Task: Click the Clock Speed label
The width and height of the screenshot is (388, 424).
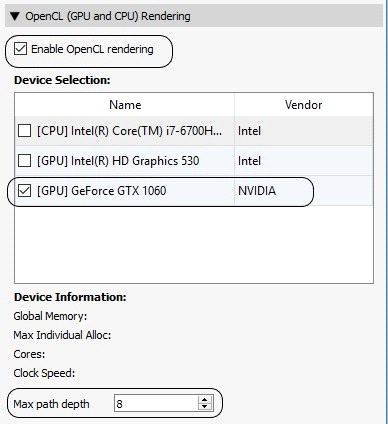Action: pos(44,373)
